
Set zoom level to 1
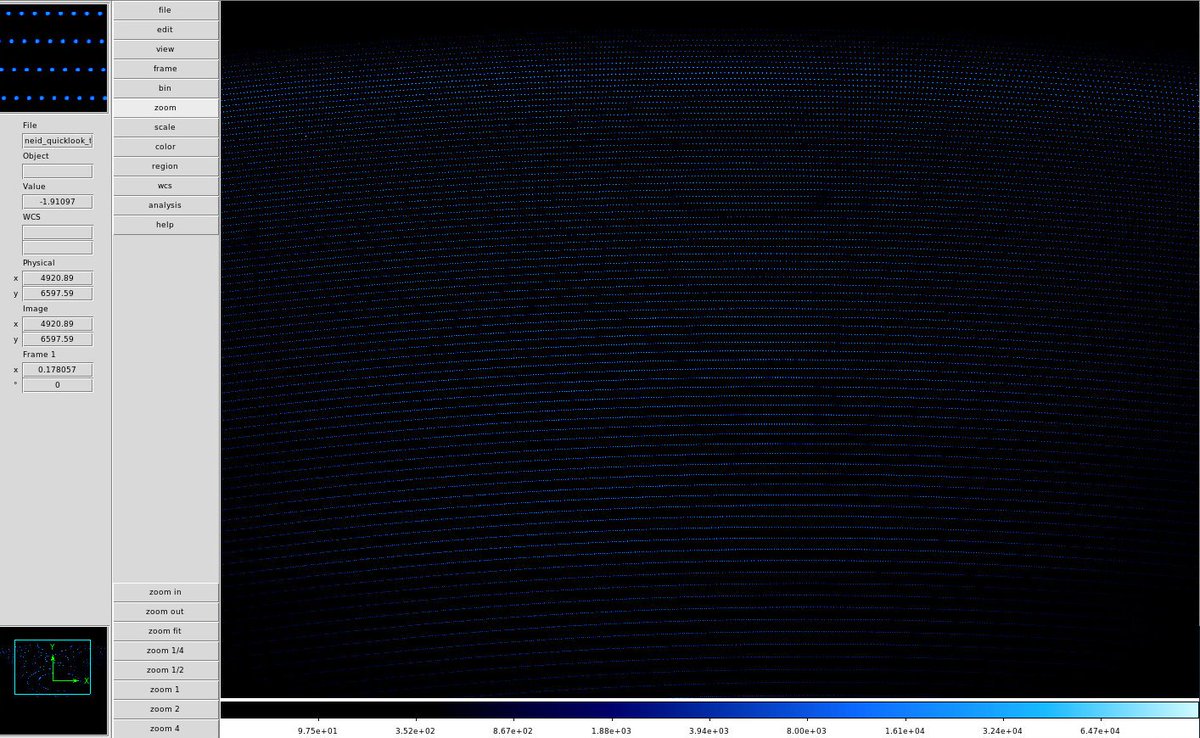point(165,690)
